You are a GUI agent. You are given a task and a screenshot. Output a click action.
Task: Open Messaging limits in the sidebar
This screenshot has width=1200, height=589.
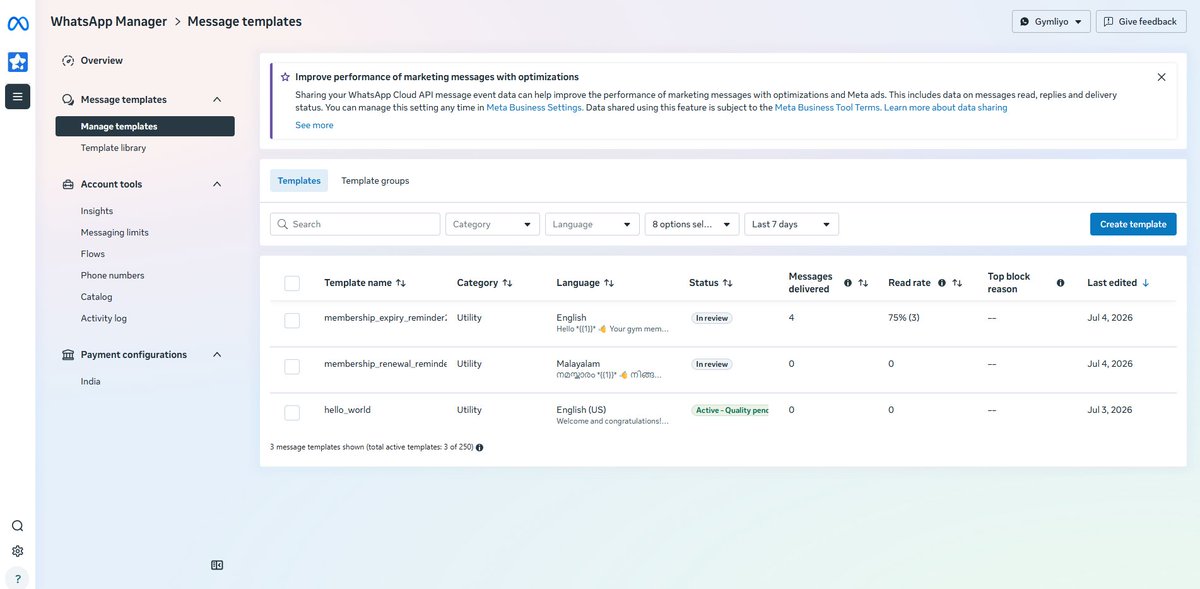115,233
